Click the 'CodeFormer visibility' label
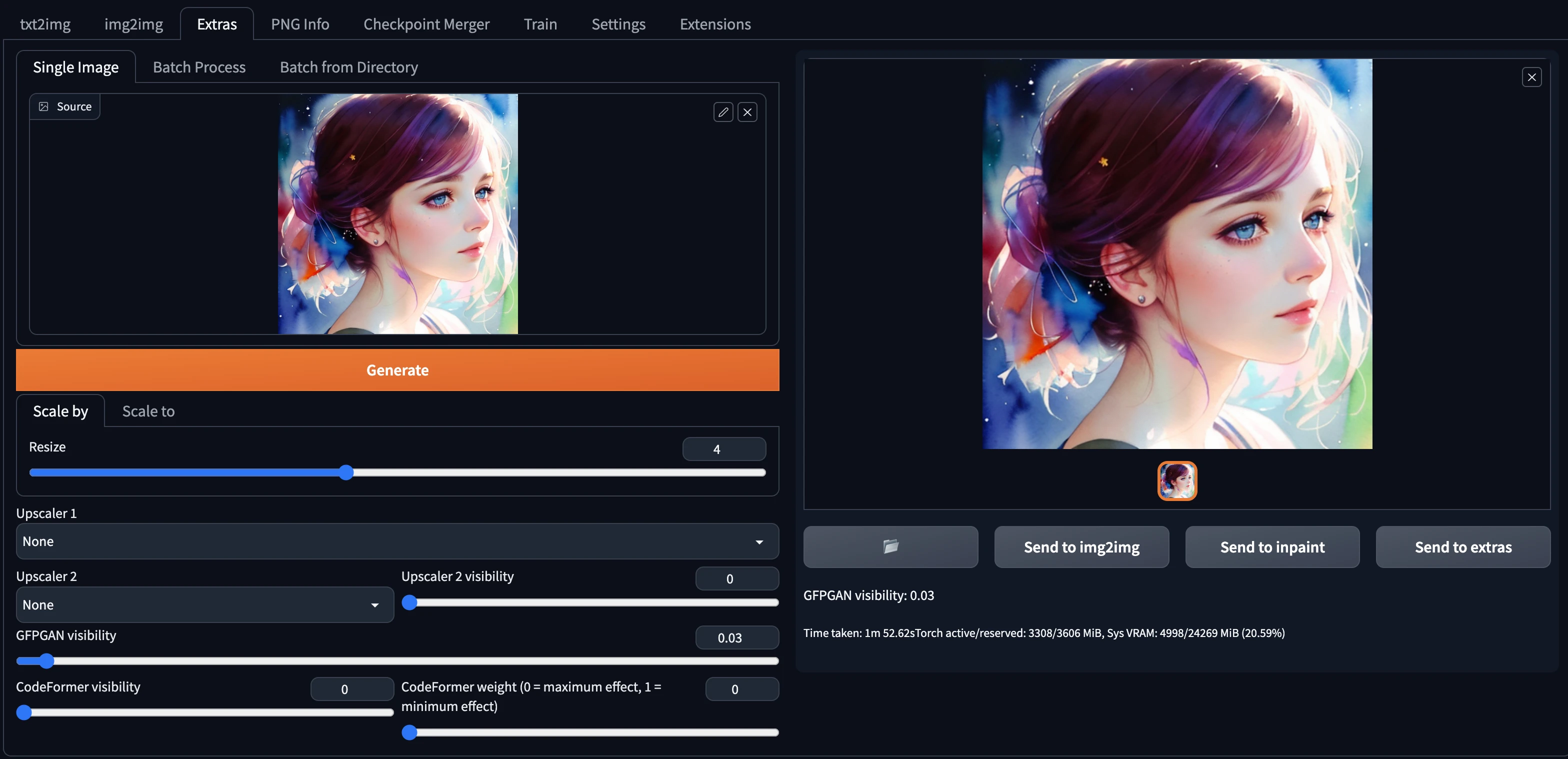The height and width of the screenshot is (759, 1568). click(x=78, y=686)
